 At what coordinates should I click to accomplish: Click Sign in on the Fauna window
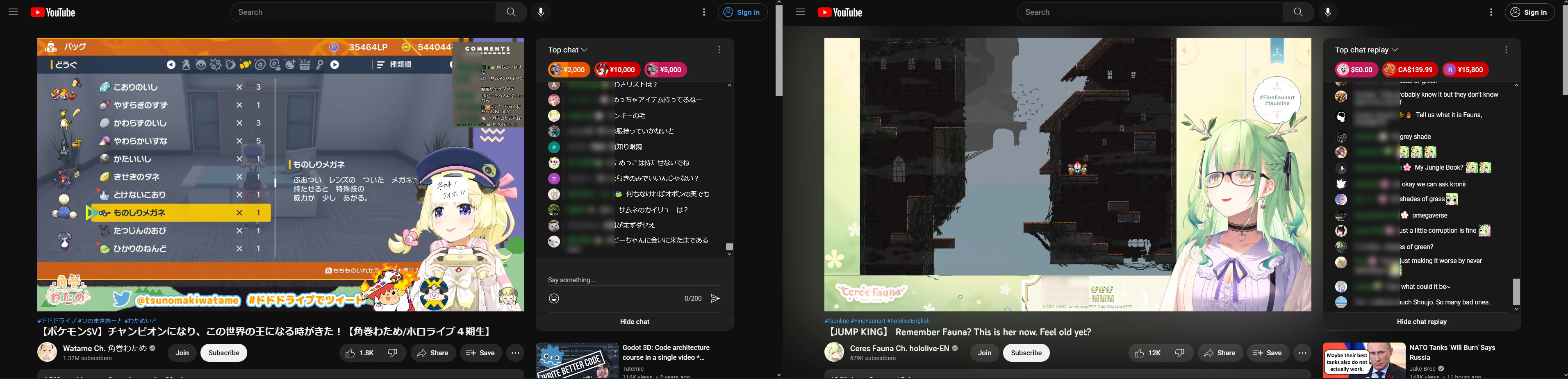pyautogui.click(x=1529, y=12)
